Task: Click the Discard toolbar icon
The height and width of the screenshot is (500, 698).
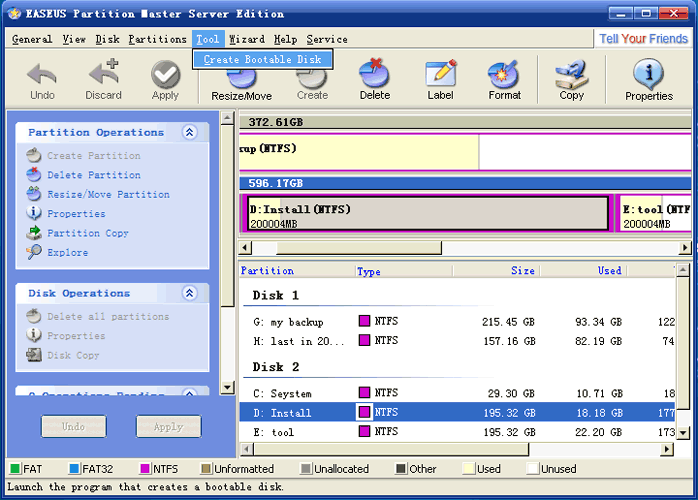Action: coord(103,72)
